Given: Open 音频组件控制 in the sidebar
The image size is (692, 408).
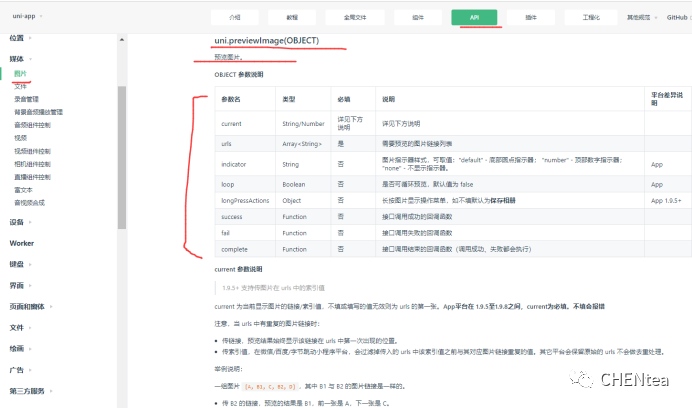Looking at the screenshot, I should [32, 125].
